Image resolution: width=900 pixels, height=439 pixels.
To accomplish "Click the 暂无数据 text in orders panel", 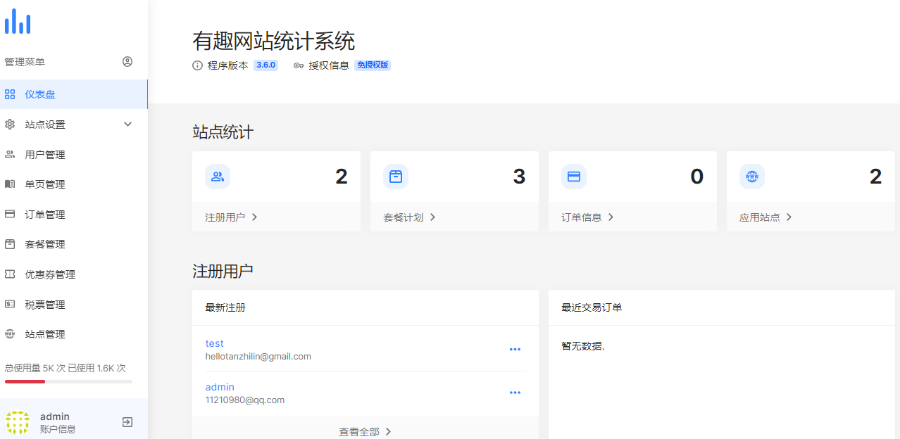I will pyautogui.click(x=583, y=347).
